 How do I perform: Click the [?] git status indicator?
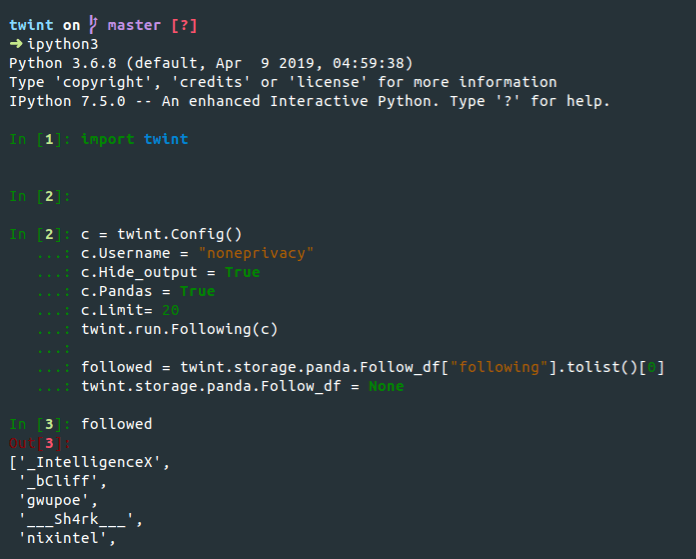tap(184, 25)
